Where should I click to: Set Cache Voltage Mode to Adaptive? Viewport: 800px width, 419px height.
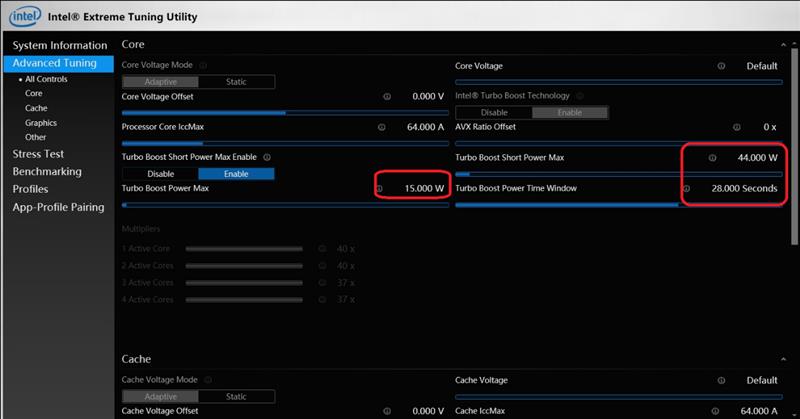[160, 396]
